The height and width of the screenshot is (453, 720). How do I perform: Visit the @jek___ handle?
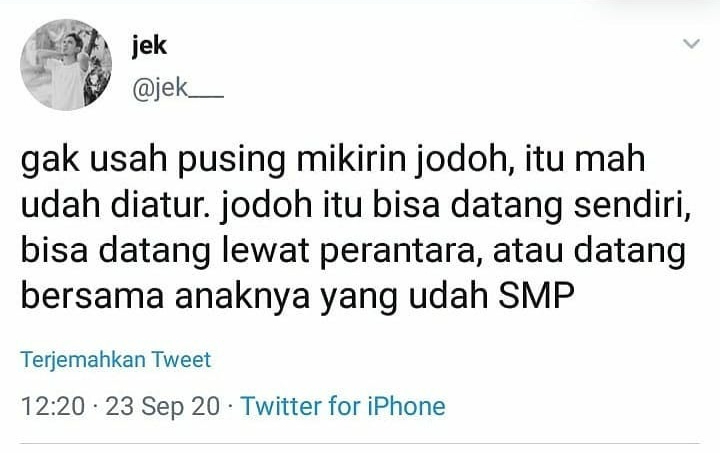(178, 88)
